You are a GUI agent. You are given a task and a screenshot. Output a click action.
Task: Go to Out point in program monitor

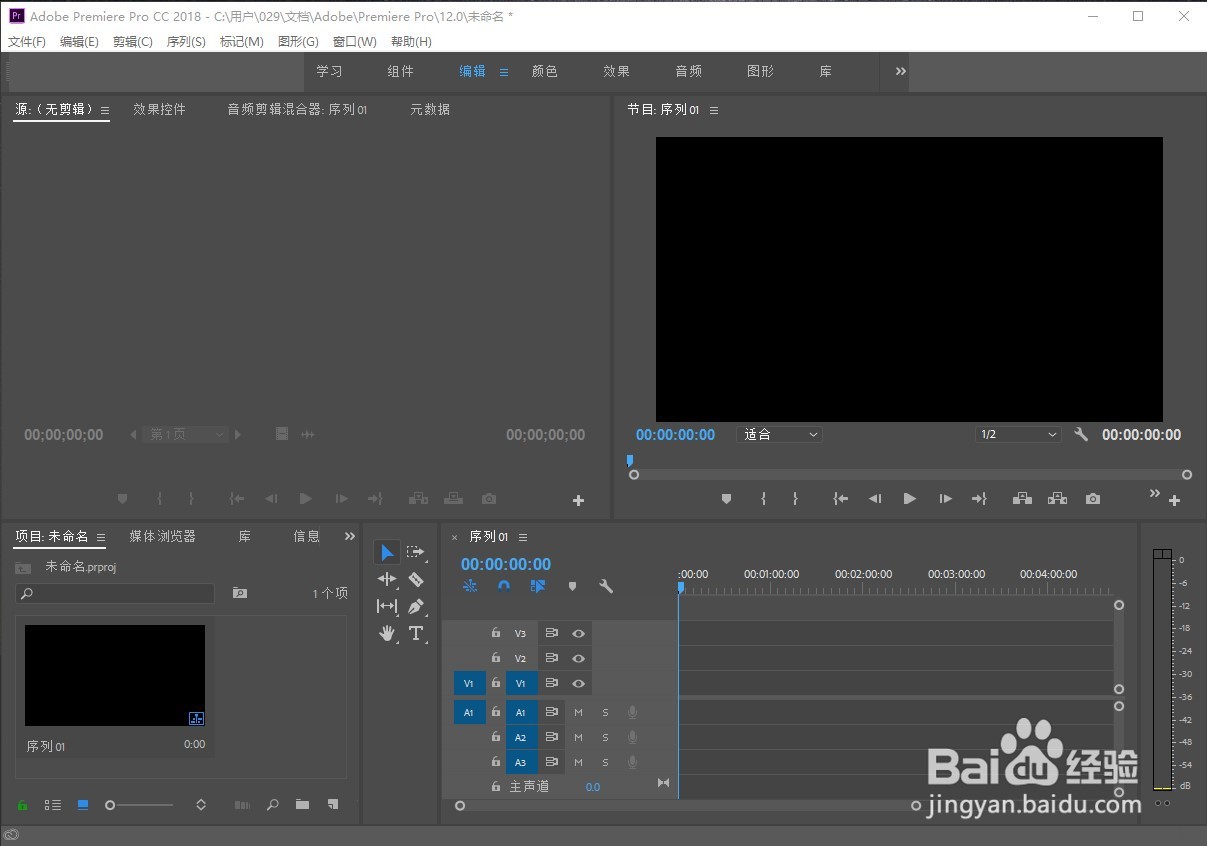[979, 498]
